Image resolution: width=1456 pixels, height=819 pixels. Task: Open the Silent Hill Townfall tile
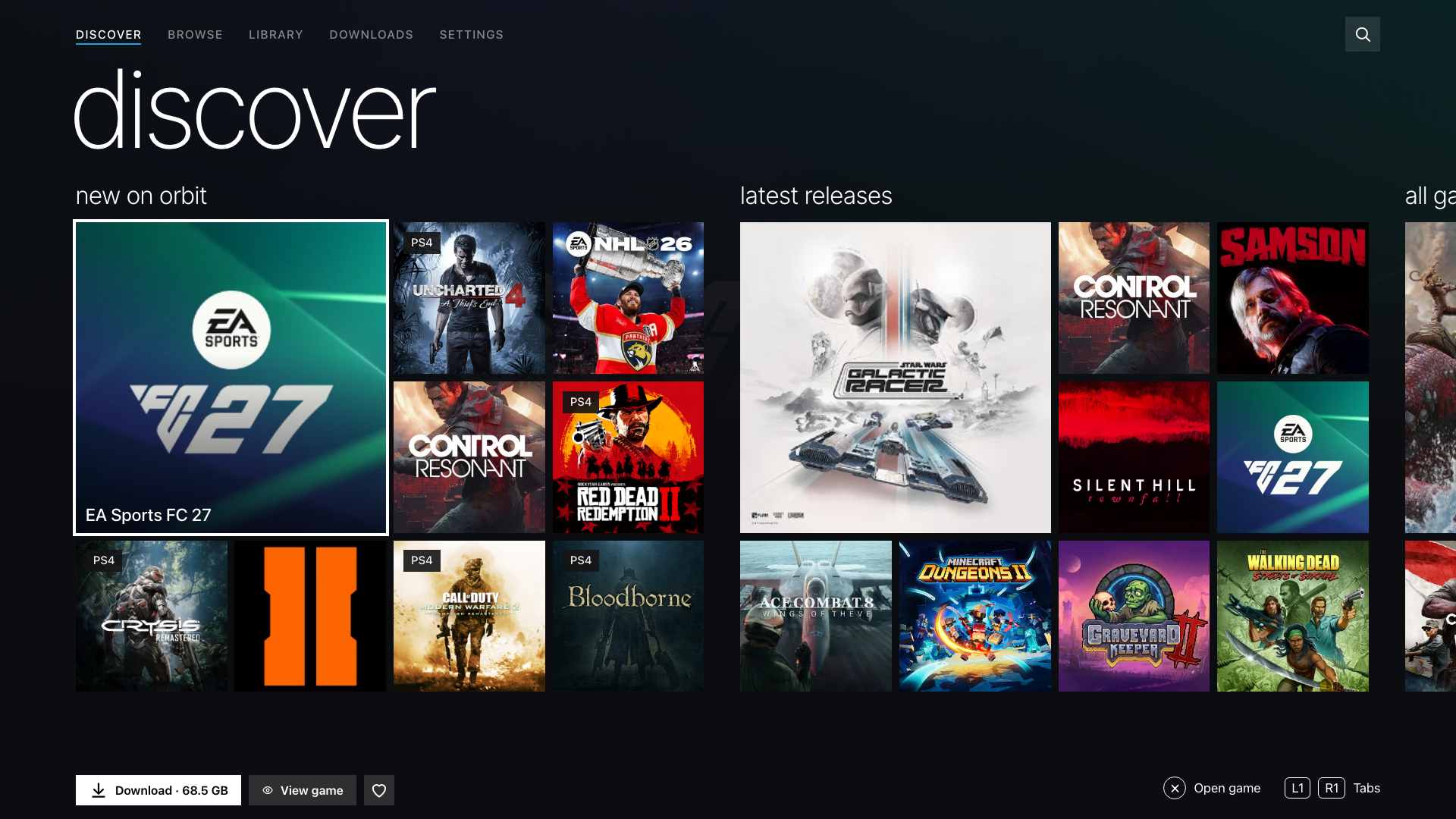pyautogui.click(x=1134, y=457)
